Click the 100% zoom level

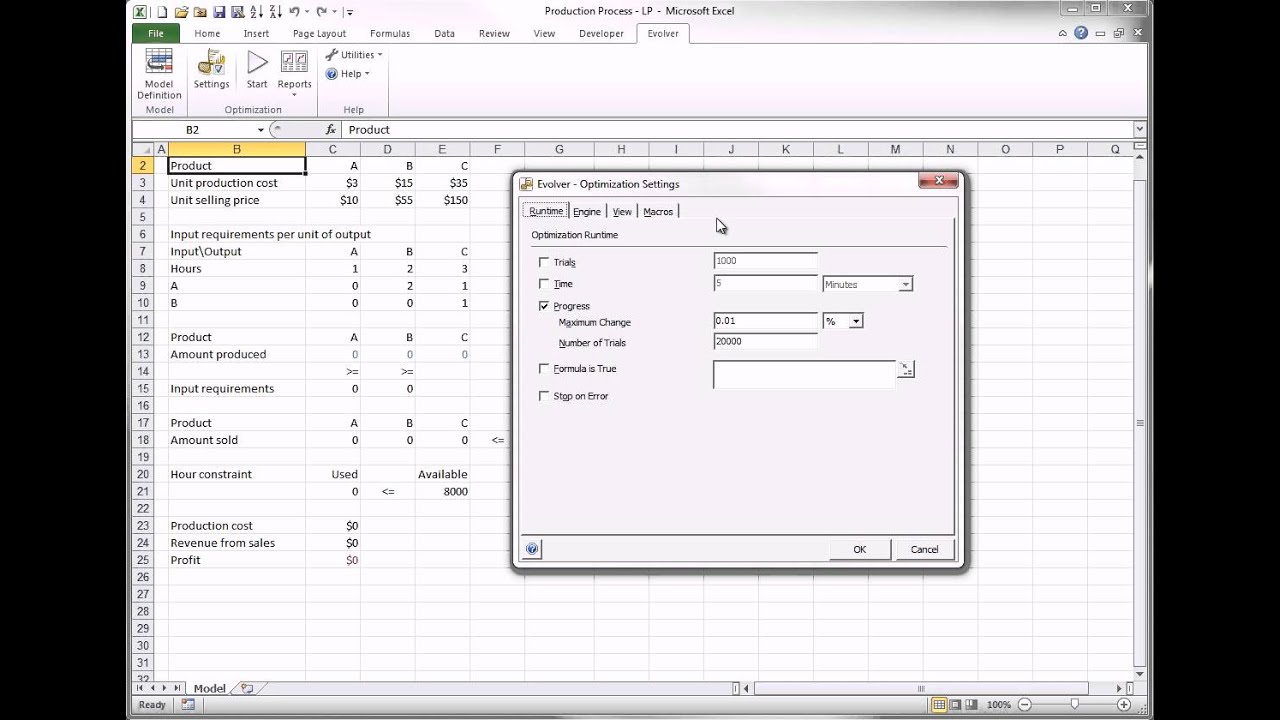(x=999, y=705)
